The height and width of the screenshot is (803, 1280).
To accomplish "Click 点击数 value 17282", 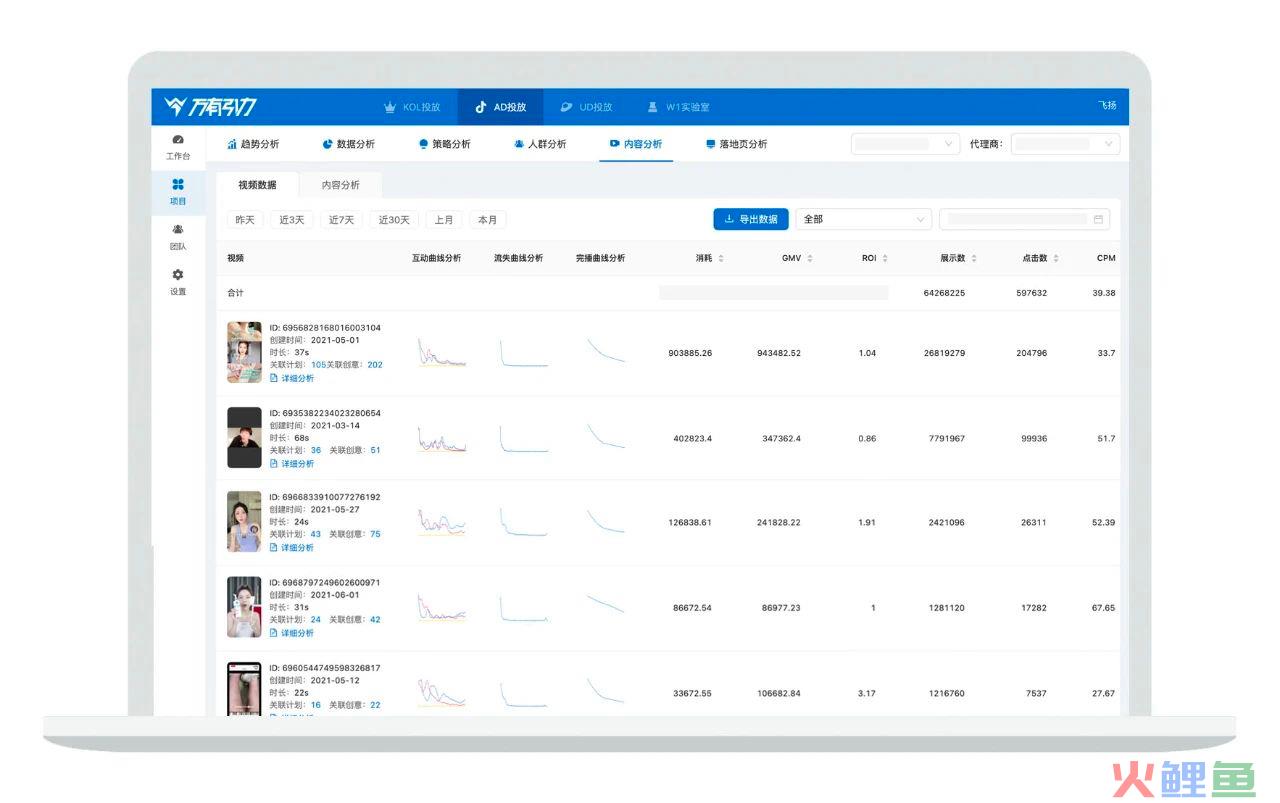I will (1033, 608).
